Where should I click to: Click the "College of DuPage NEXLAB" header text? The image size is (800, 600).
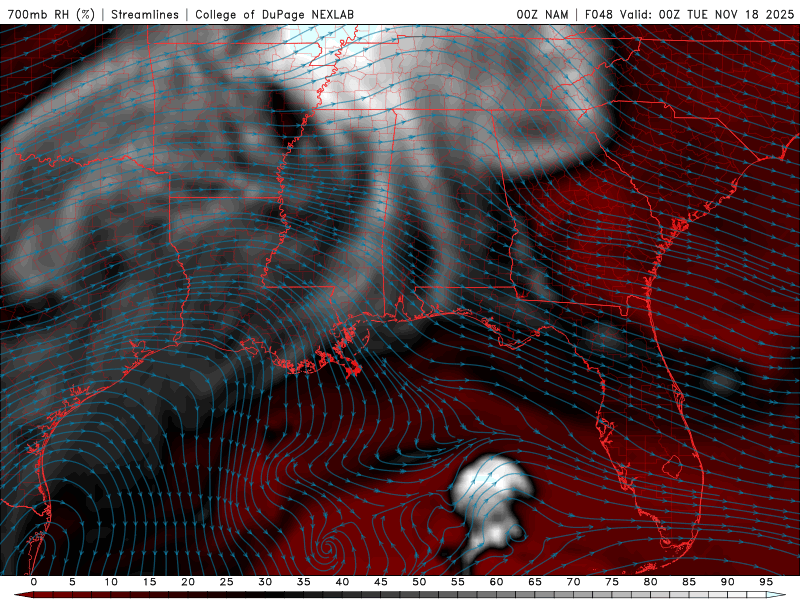pyautogui.click(x=274, y=14)
